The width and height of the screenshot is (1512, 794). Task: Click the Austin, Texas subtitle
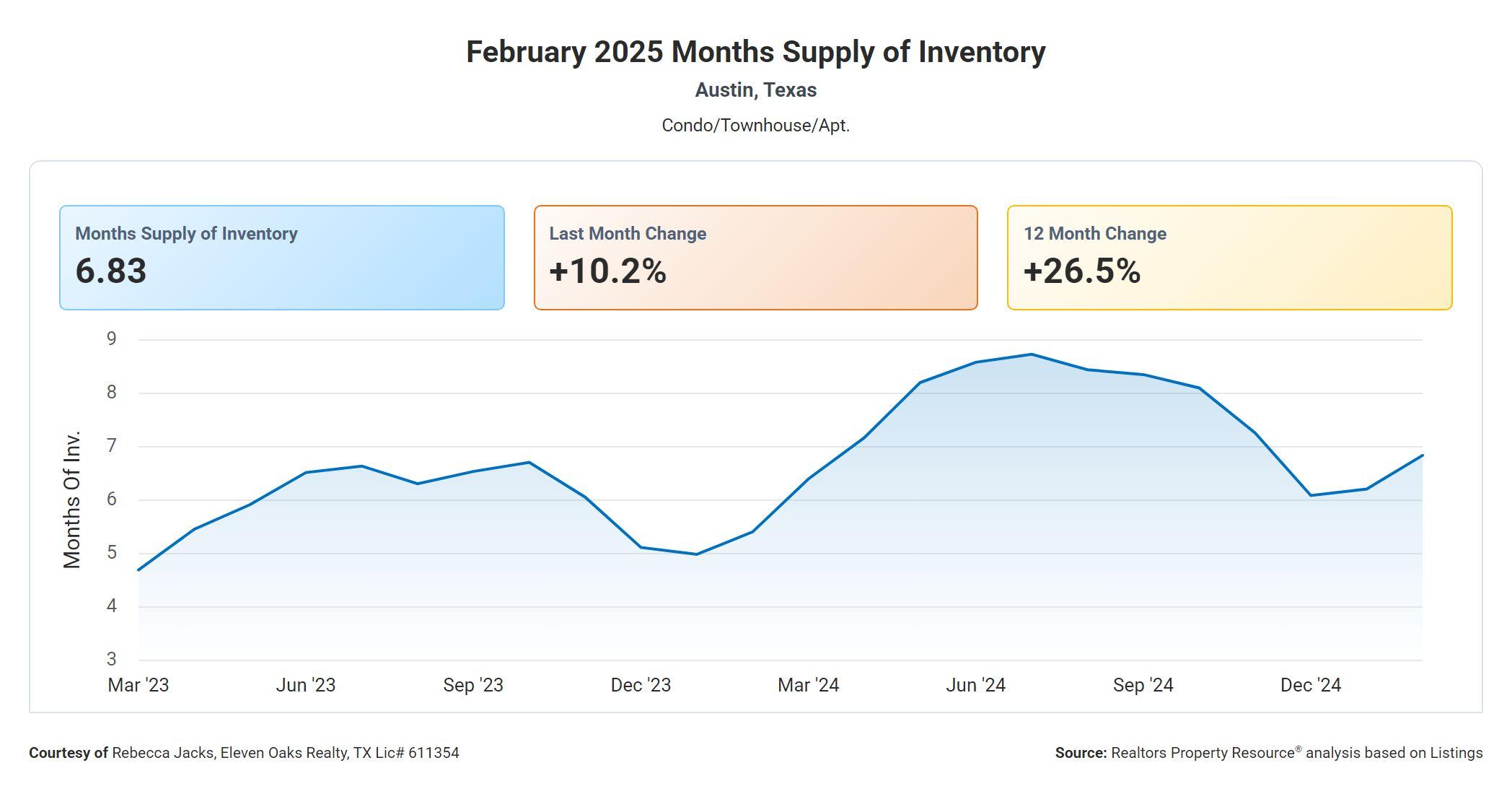click(x=755, y=90)
